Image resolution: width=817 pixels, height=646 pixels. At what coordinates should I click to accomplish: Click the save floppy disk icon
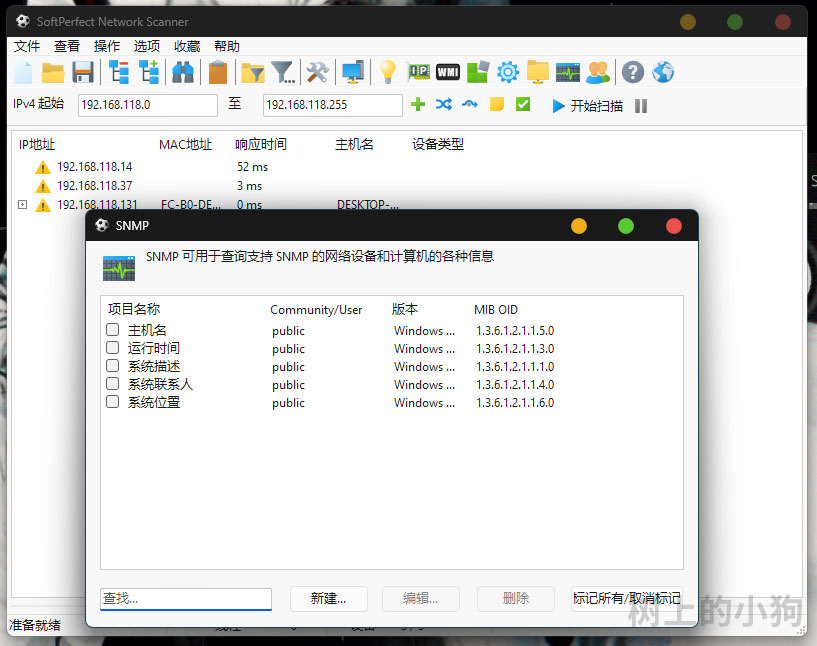(83, 72)
